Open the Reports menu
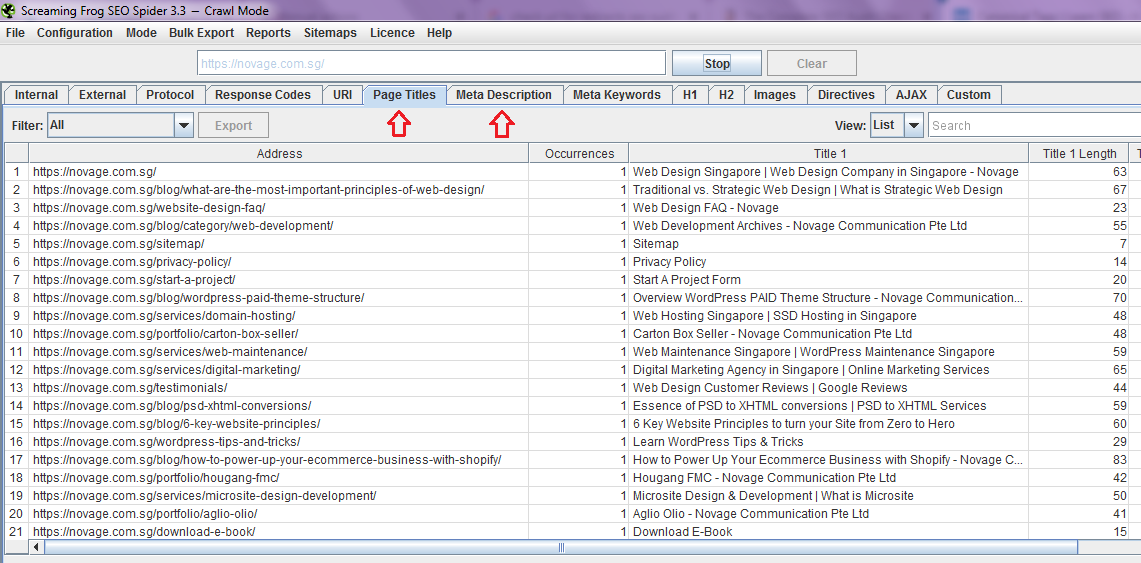The image size is (1141, 563). [x=268, y=33]
